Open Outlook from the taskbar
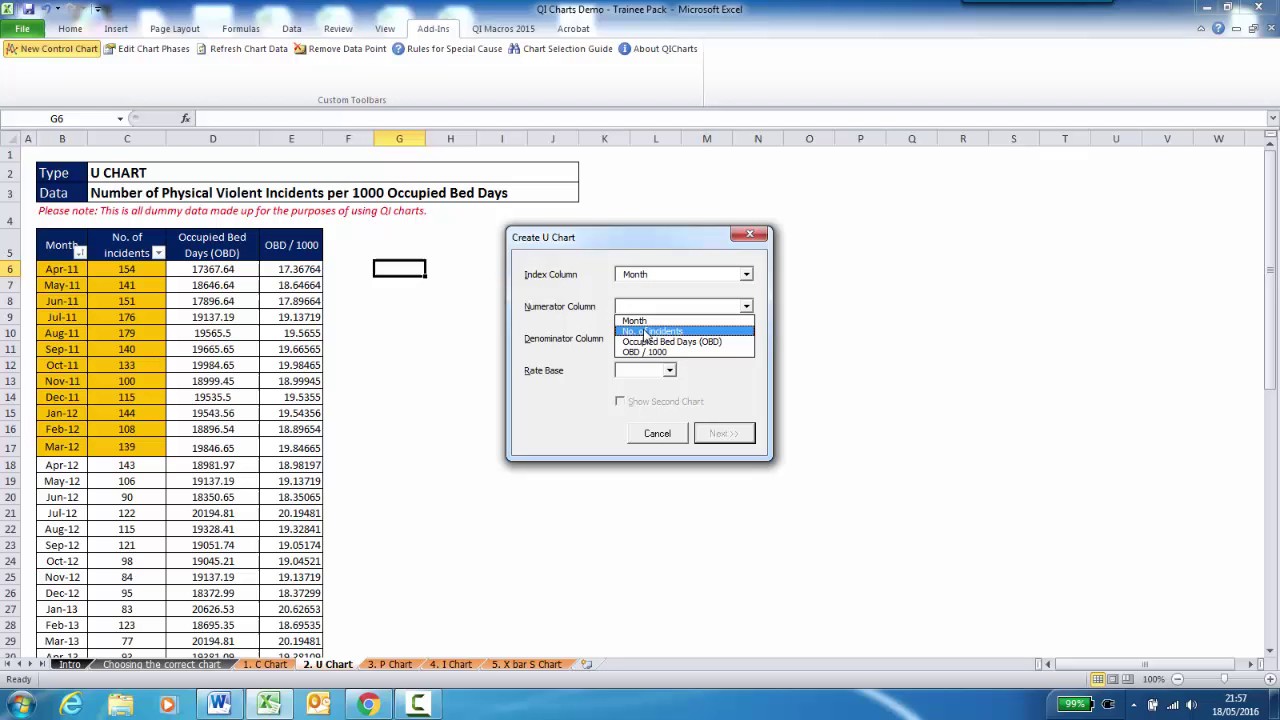This screenshot has height=720, width=1280. 318,705
